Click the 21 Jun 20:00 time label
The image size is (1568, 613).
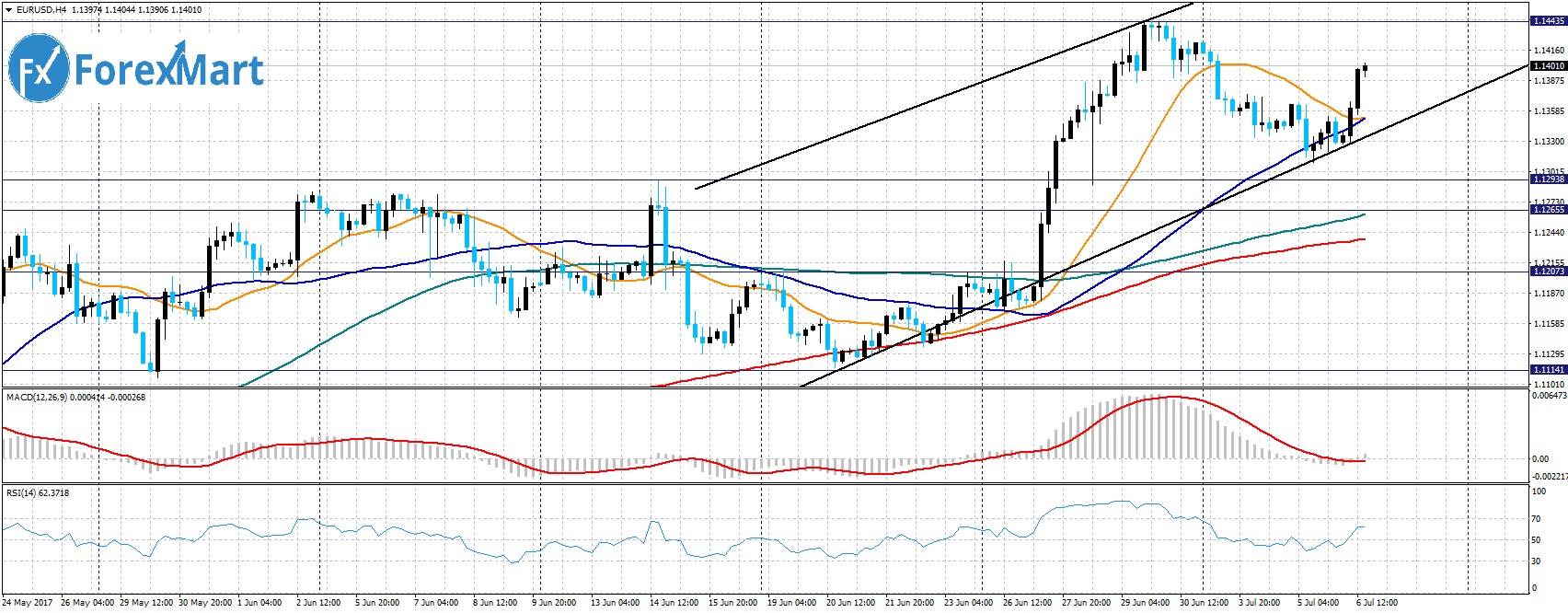[x=910, y=603]
